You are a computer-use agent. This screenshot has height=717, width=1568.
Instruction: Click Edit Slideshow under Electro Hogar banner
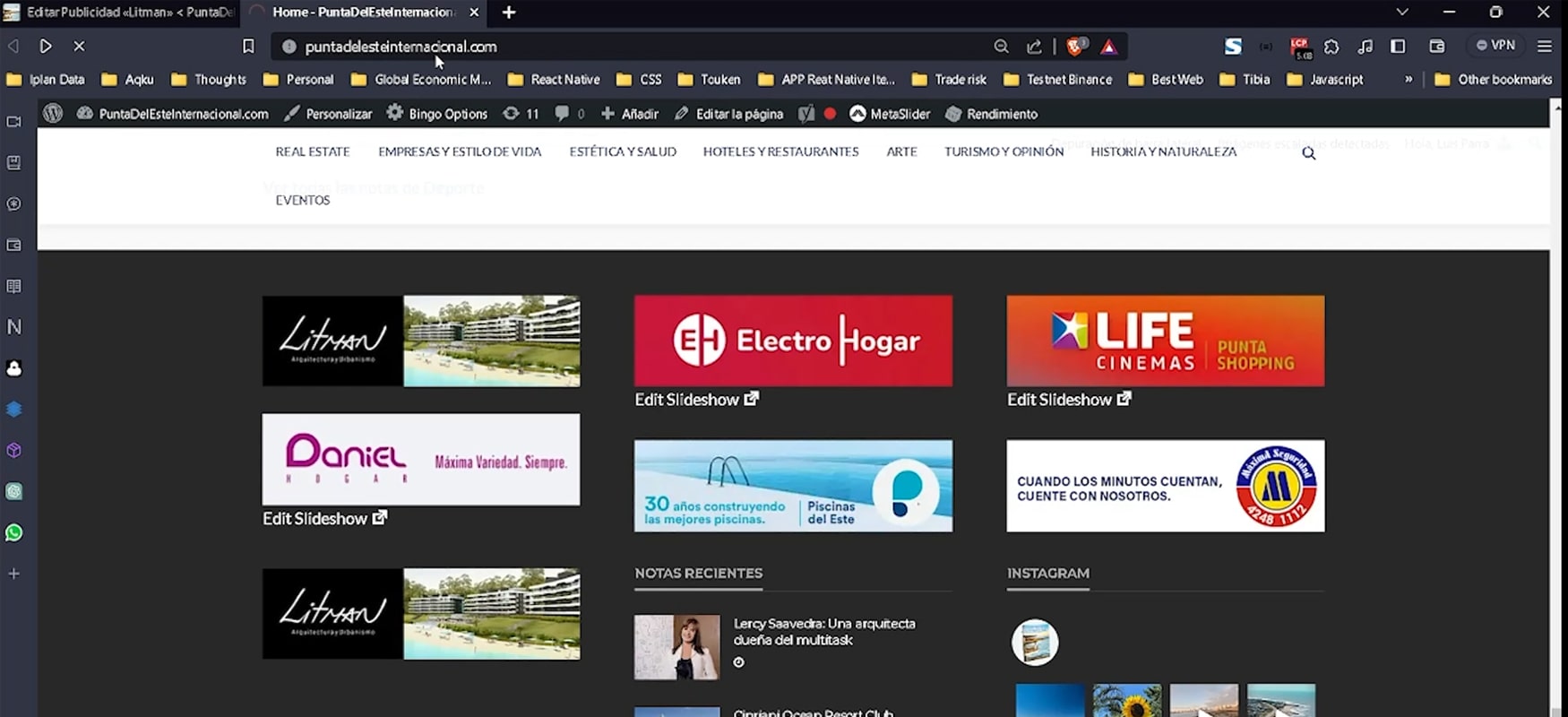point(697,399)
